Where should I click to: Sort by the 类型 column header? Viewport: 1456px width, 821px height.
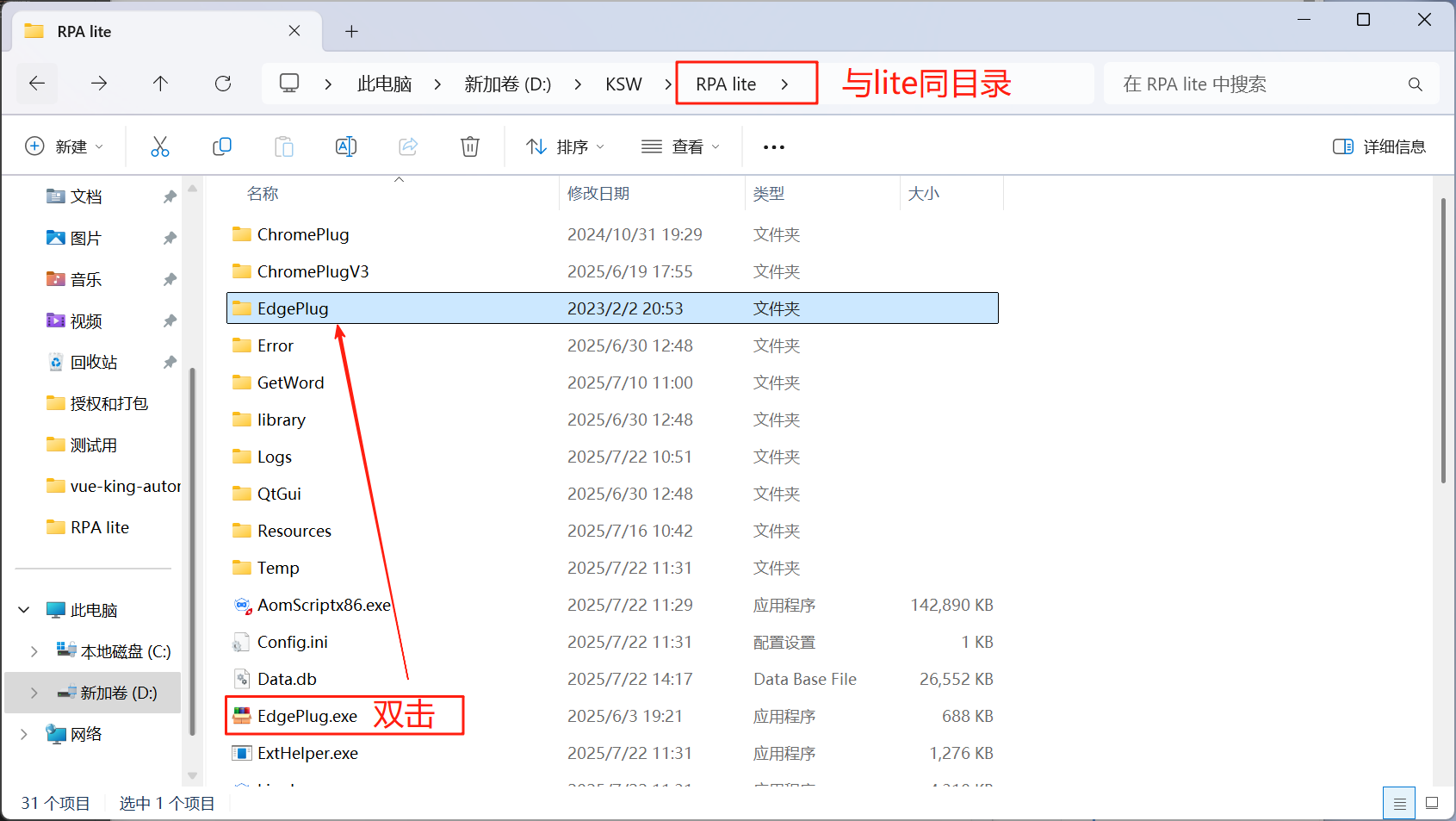(769, 194)
